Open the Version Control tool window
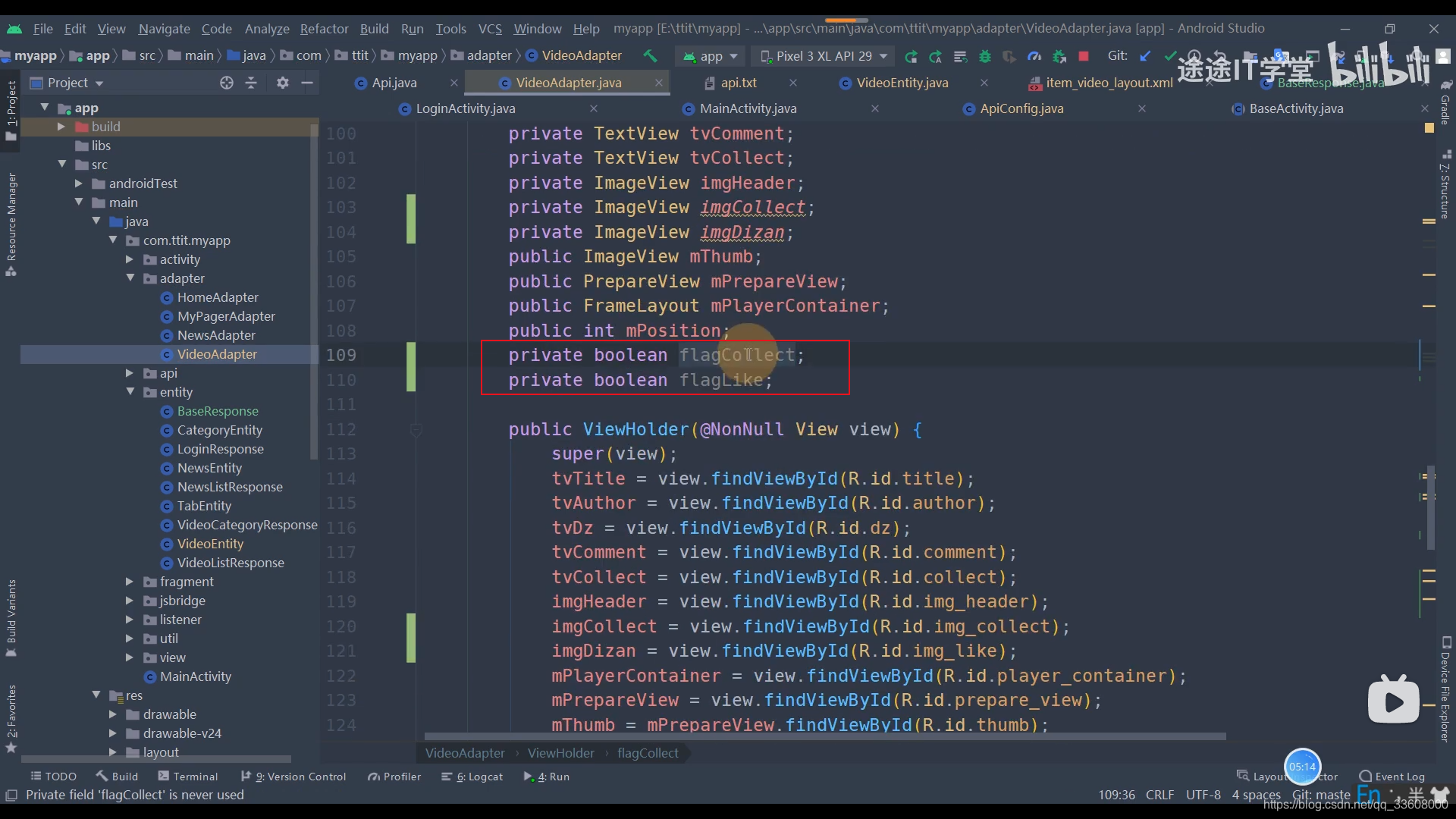Screen dimensions: 1456x819 click(293, 777)
